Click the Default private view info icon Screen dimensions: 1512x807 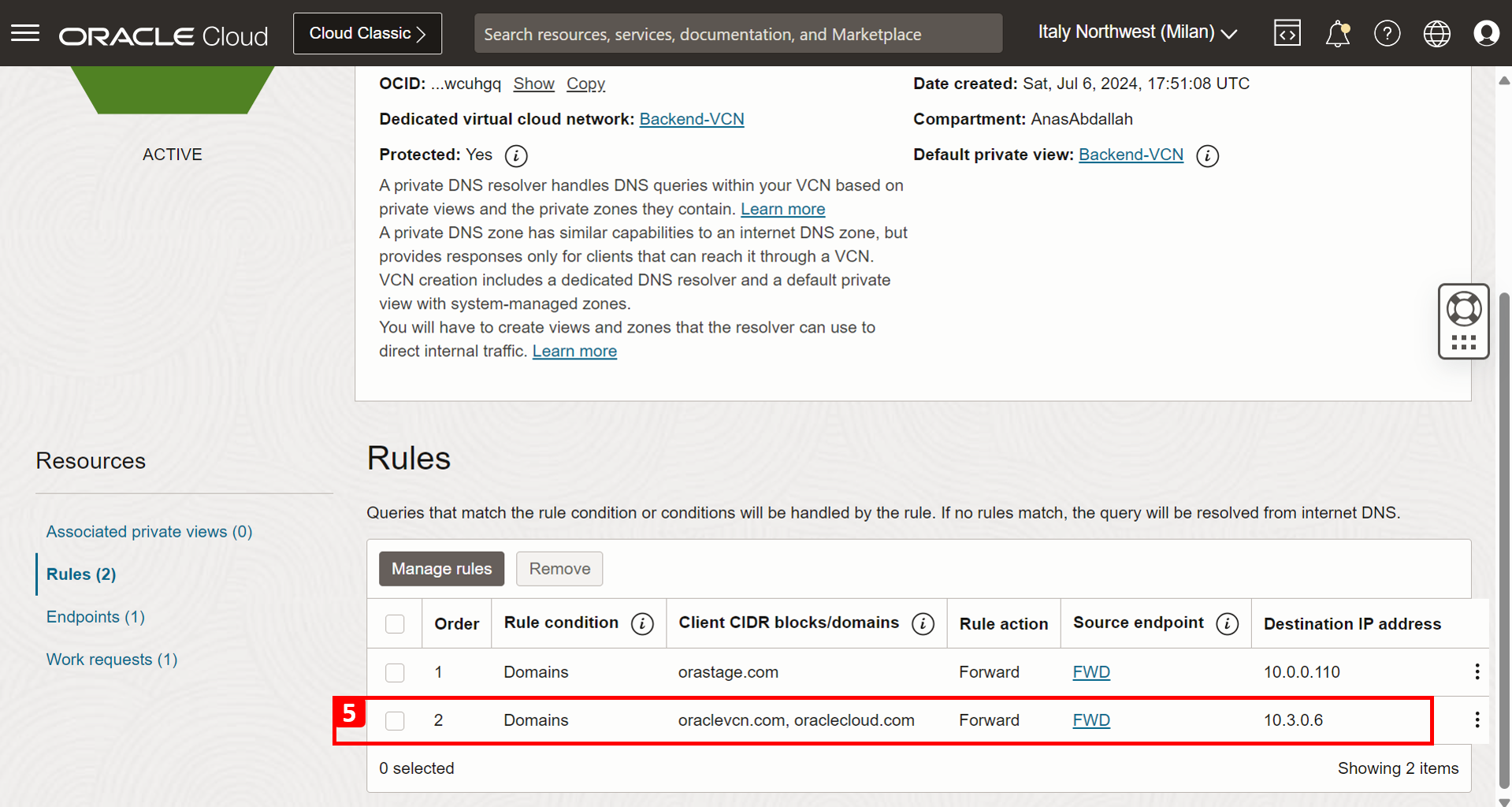(1208, 155)
